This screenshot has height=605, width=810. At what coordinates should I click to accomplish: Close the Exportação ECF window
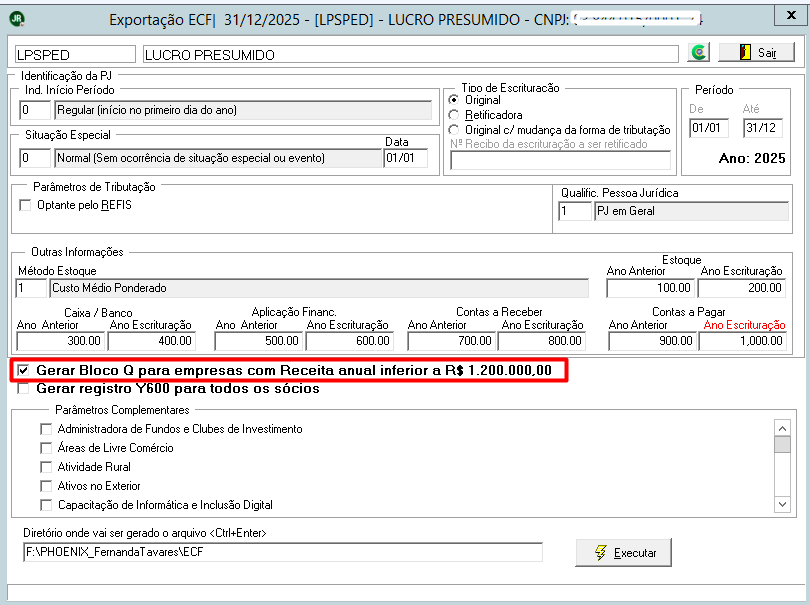pyautogui.click(x=790, y=15)
